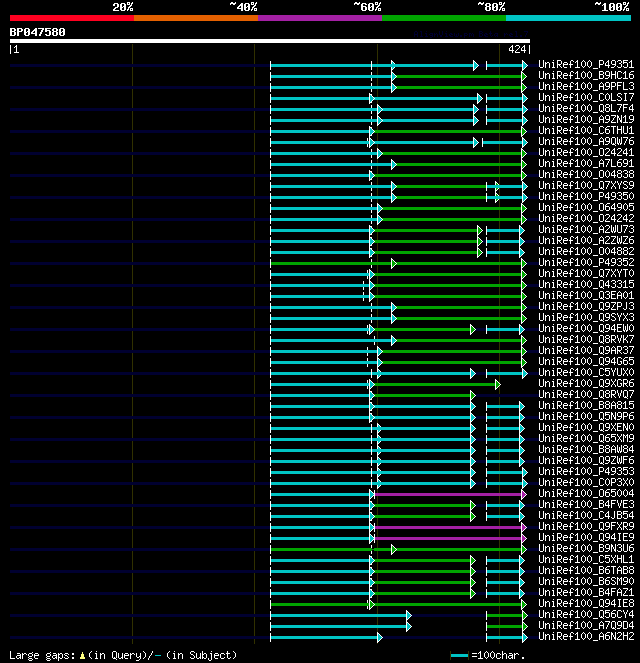Click the UniRef100_C0P3X0 label
Viewport: 640px width, 663px height.
(x=586, y=482)
